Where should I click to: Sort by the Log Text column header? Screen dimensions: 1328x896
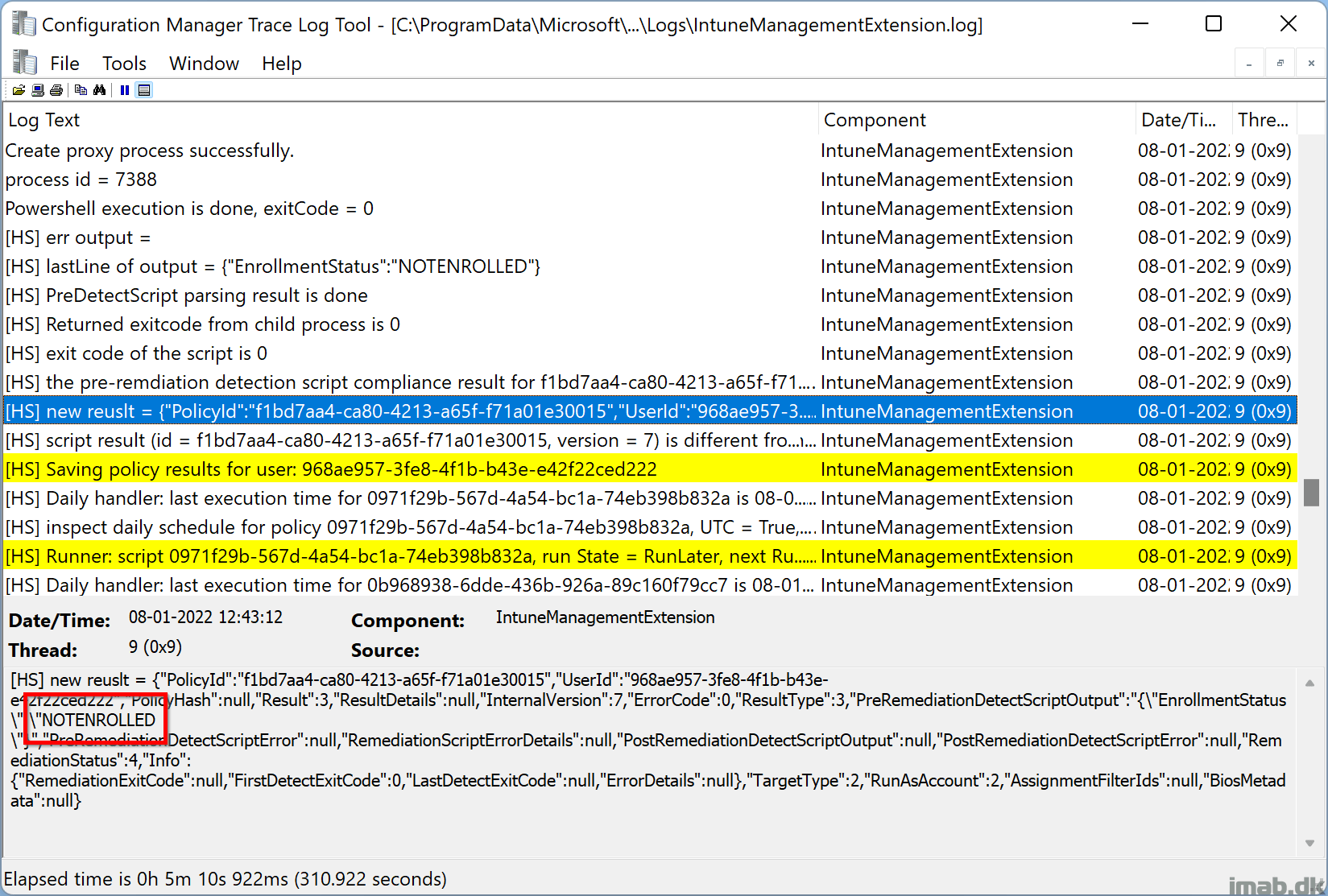411,120
